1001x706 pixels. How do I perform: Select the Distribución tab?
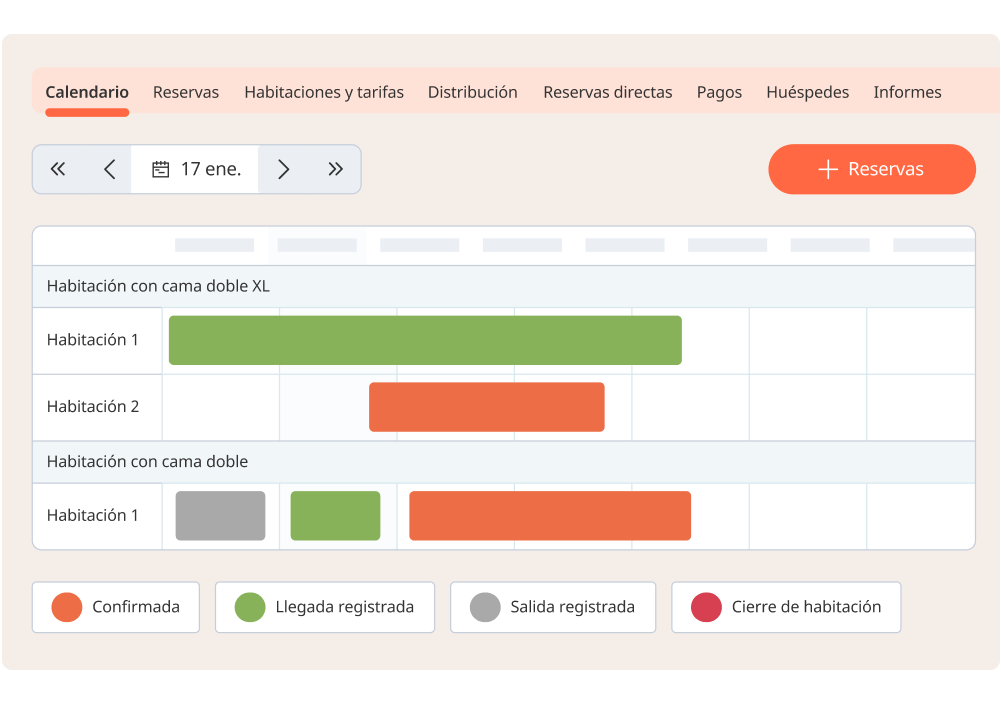(x=473, y=92)
